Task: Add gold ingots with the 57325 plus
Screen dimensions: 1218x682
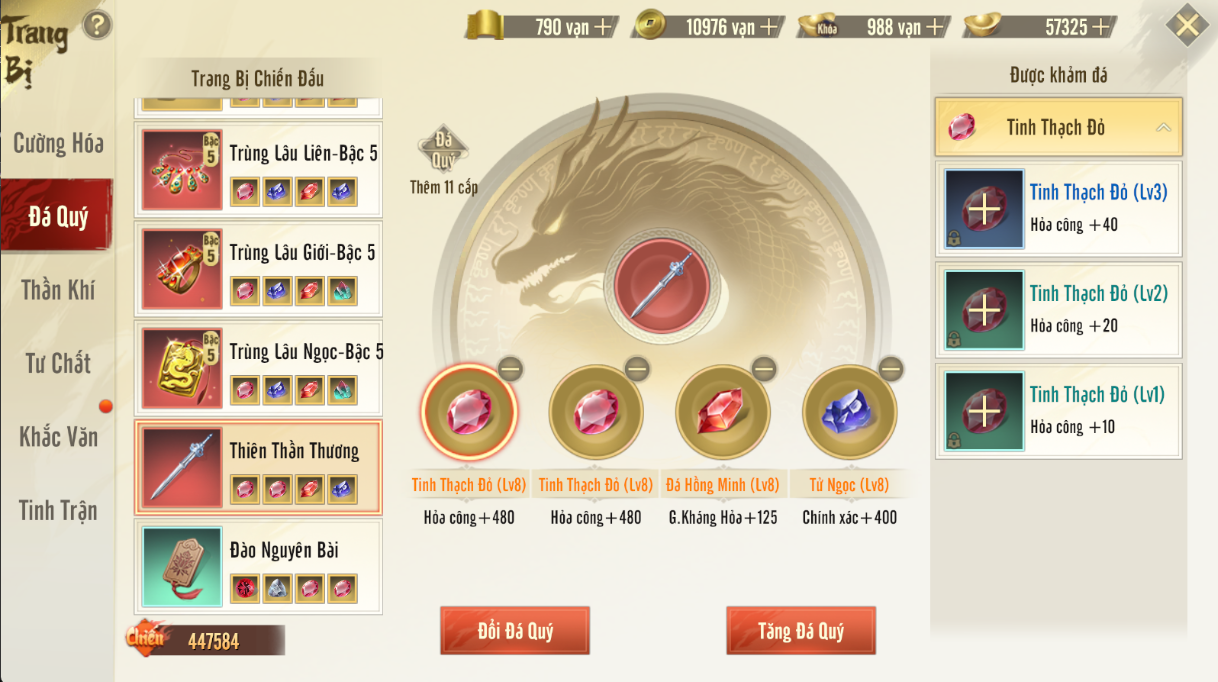Action: pyautogui.click(x=1100, y=27)
